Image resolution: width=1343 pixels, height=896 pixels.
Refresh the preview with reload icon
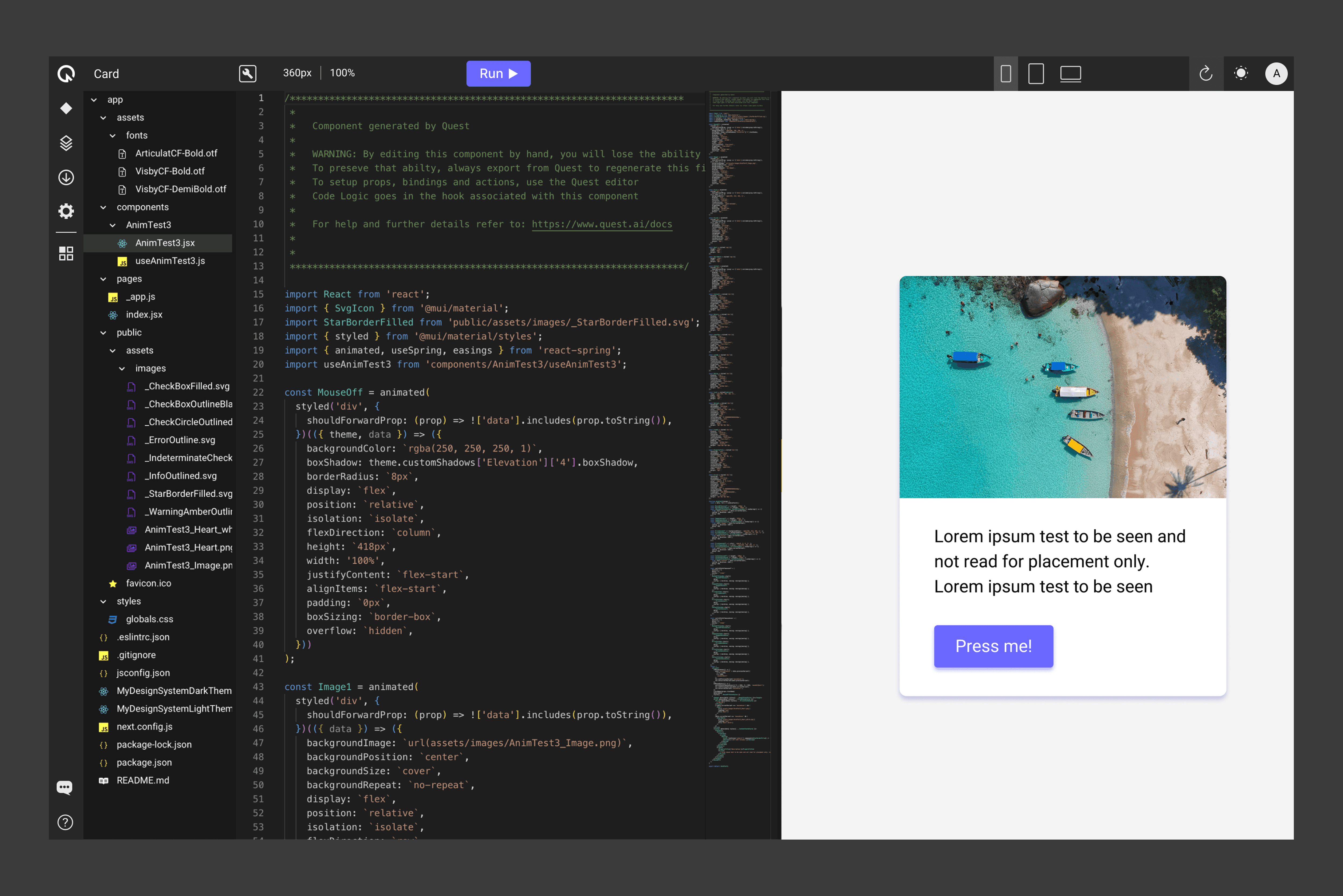coord(1206,74)
